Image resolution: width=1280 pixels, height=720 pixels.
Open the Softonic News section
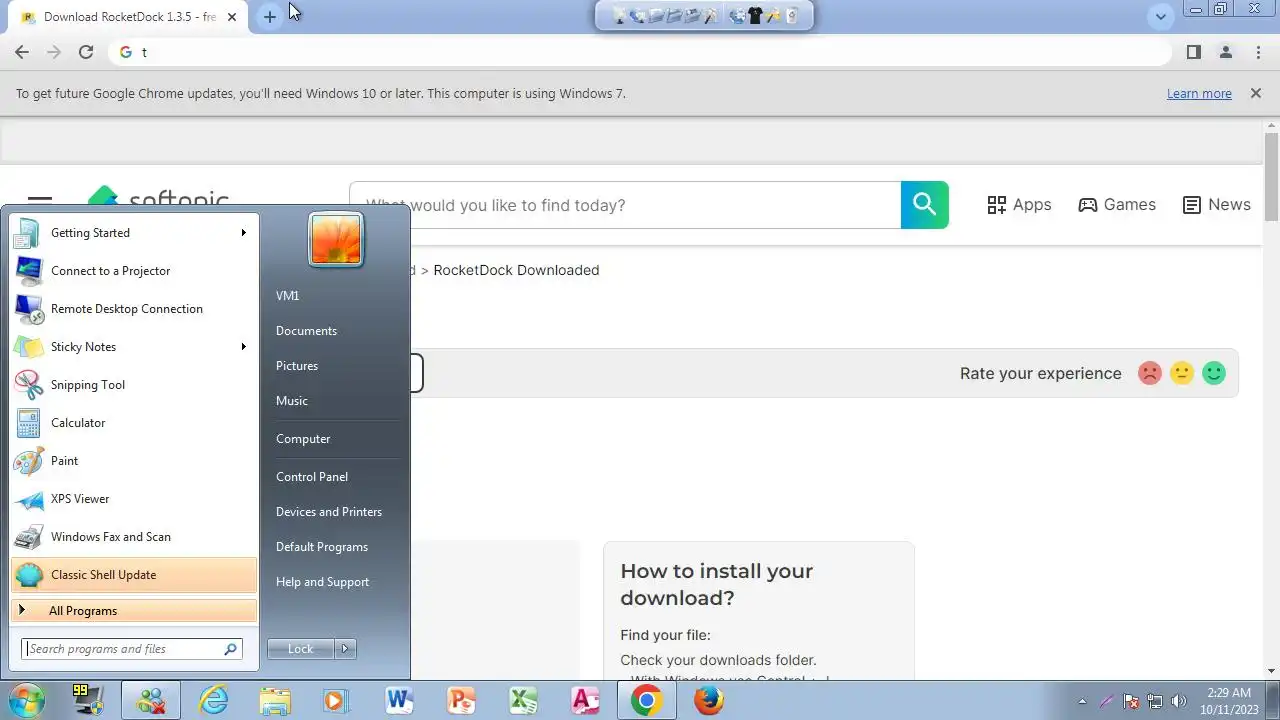1216,204
